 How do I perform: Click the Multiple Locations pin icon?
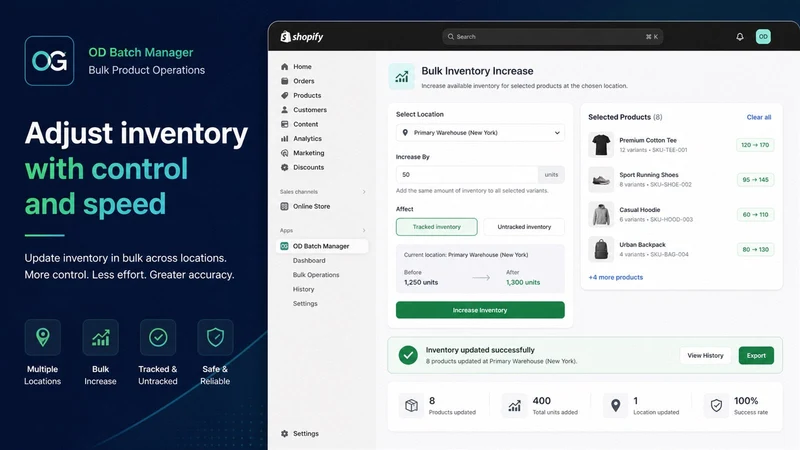point(42,337)
